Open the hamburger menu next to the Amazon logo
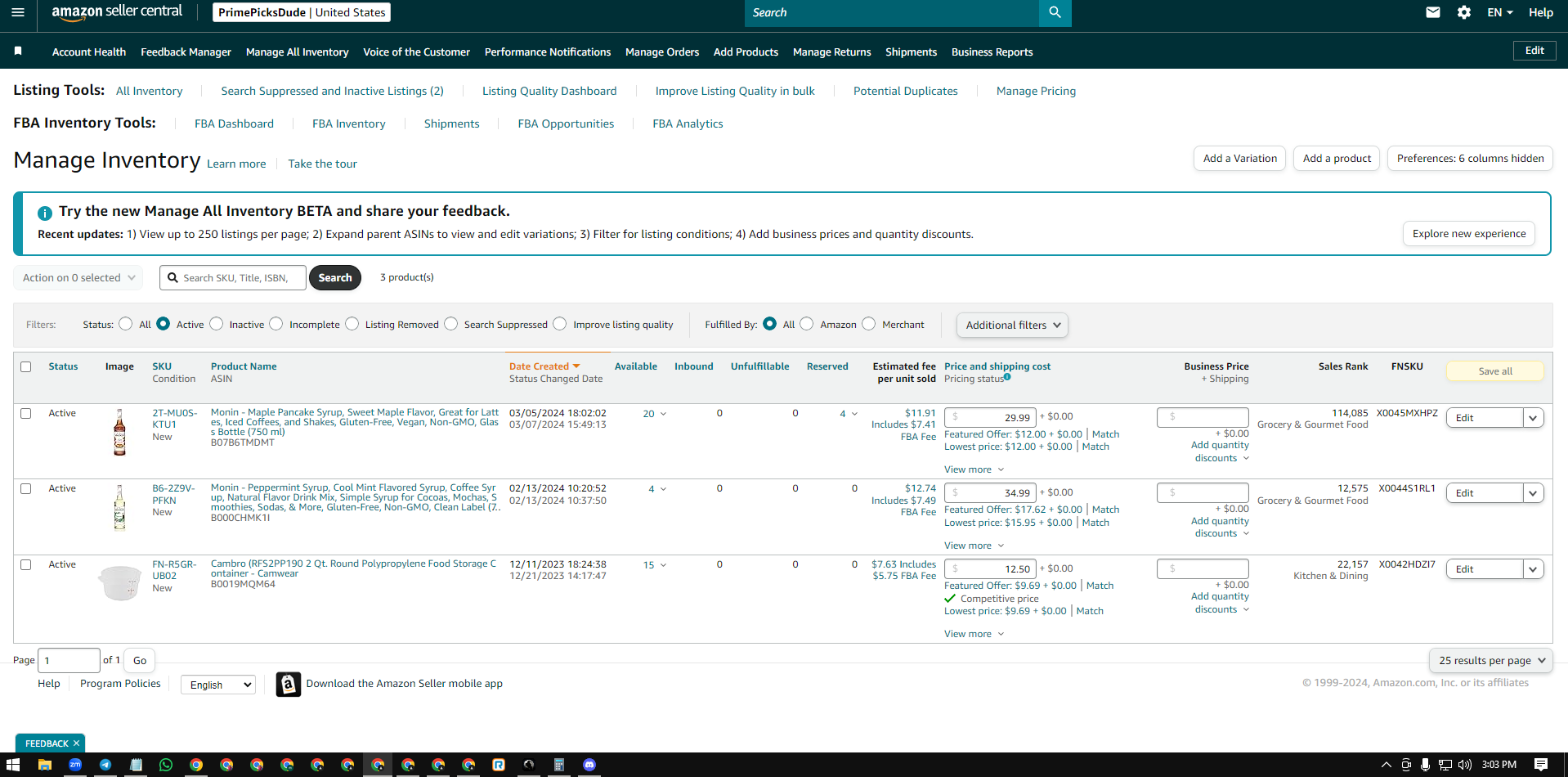 point(18,12)
